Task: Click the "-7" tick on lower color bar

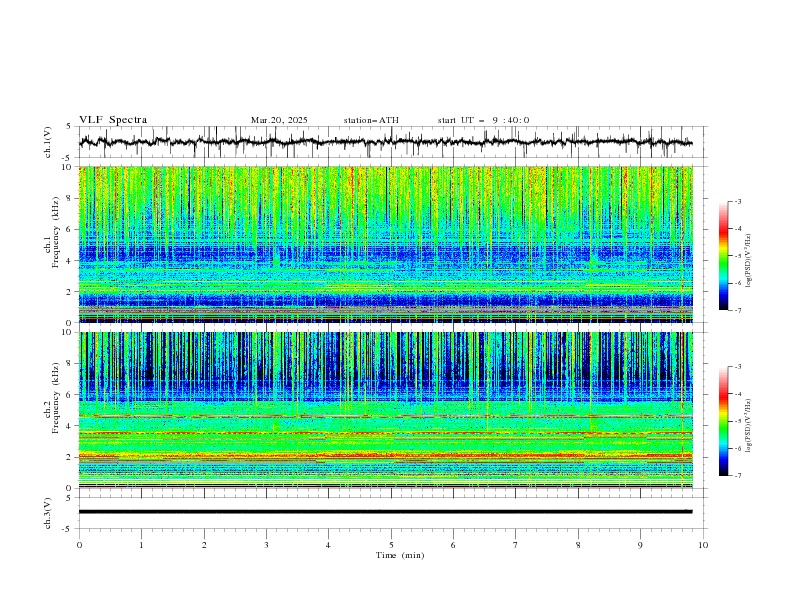Action: pos(738,476)
